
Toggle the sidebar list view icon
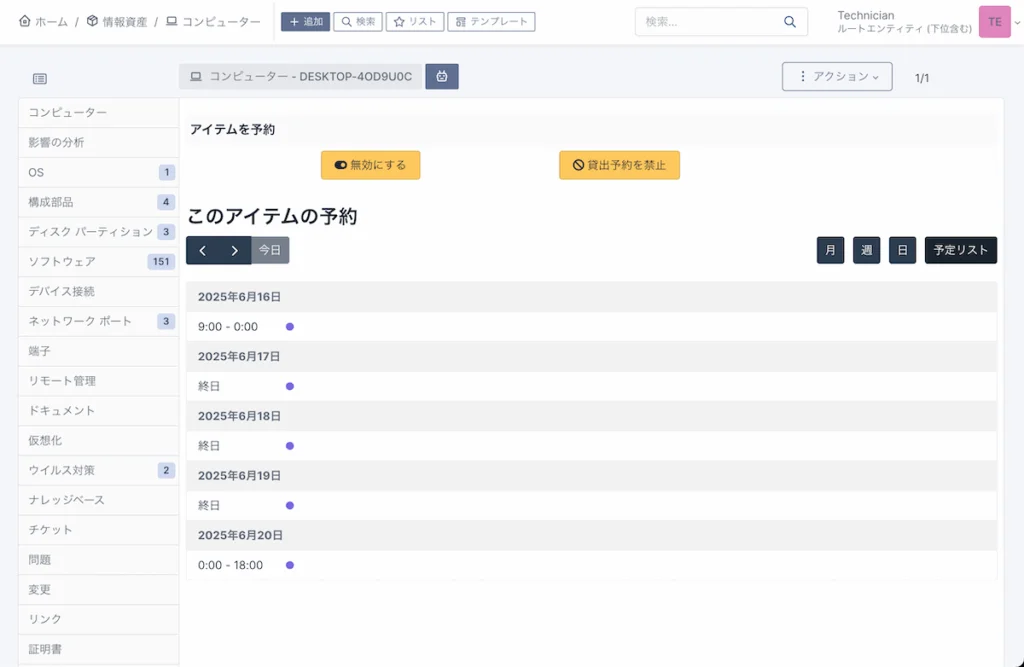click(x=40, y=78)
